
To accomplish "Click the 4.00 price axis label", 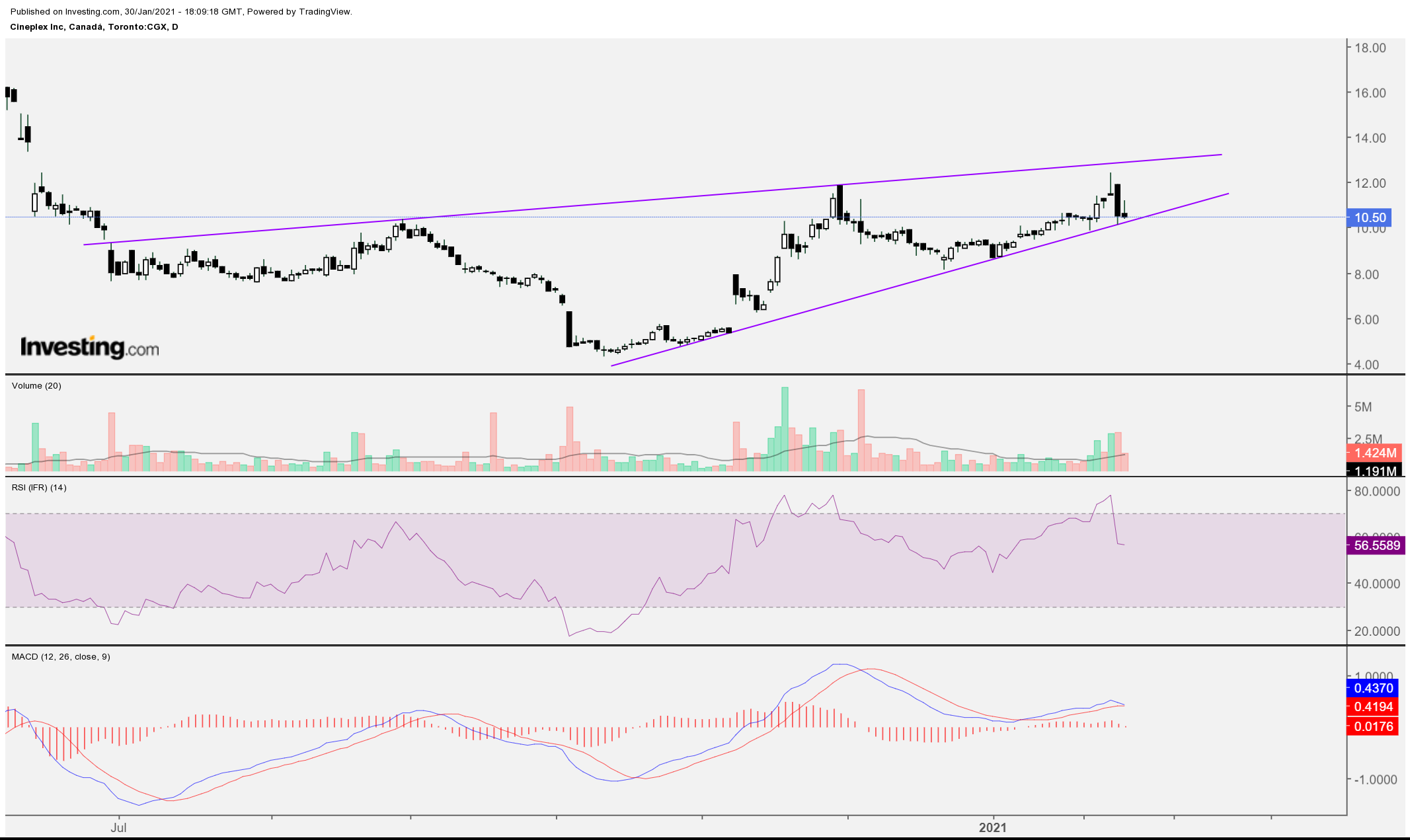I will point(1366,365).
